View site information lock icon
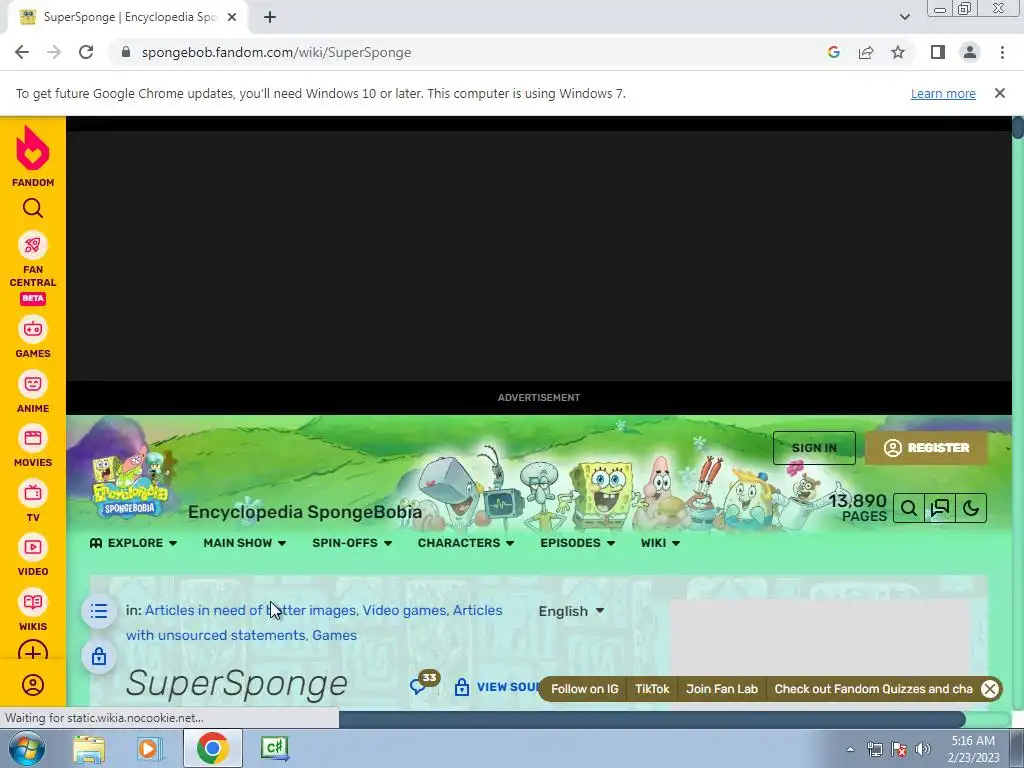This screenshot has width=1024, height=768. (x=126, y=52)
